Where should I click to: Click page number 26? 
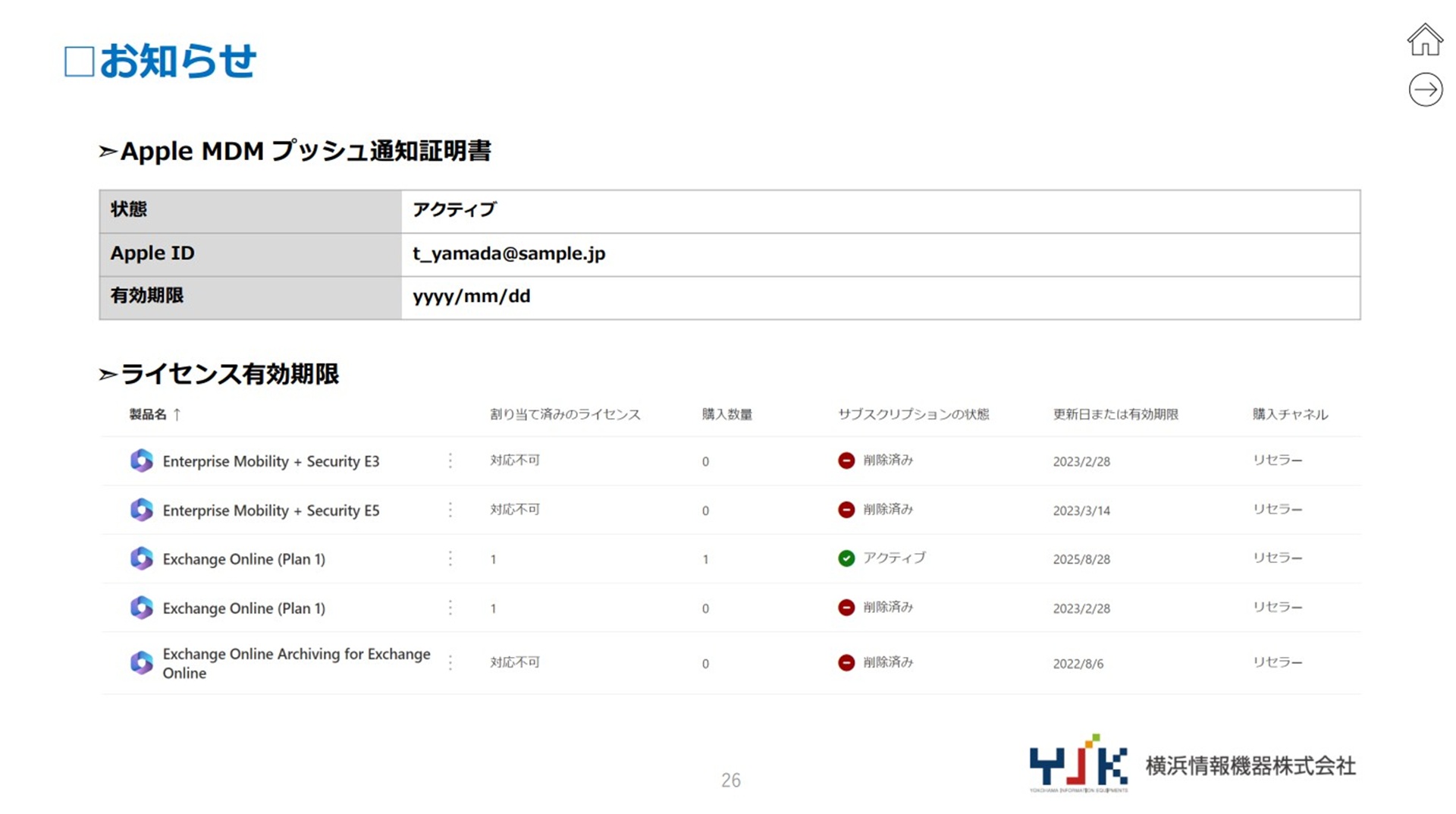pos(730,780)
